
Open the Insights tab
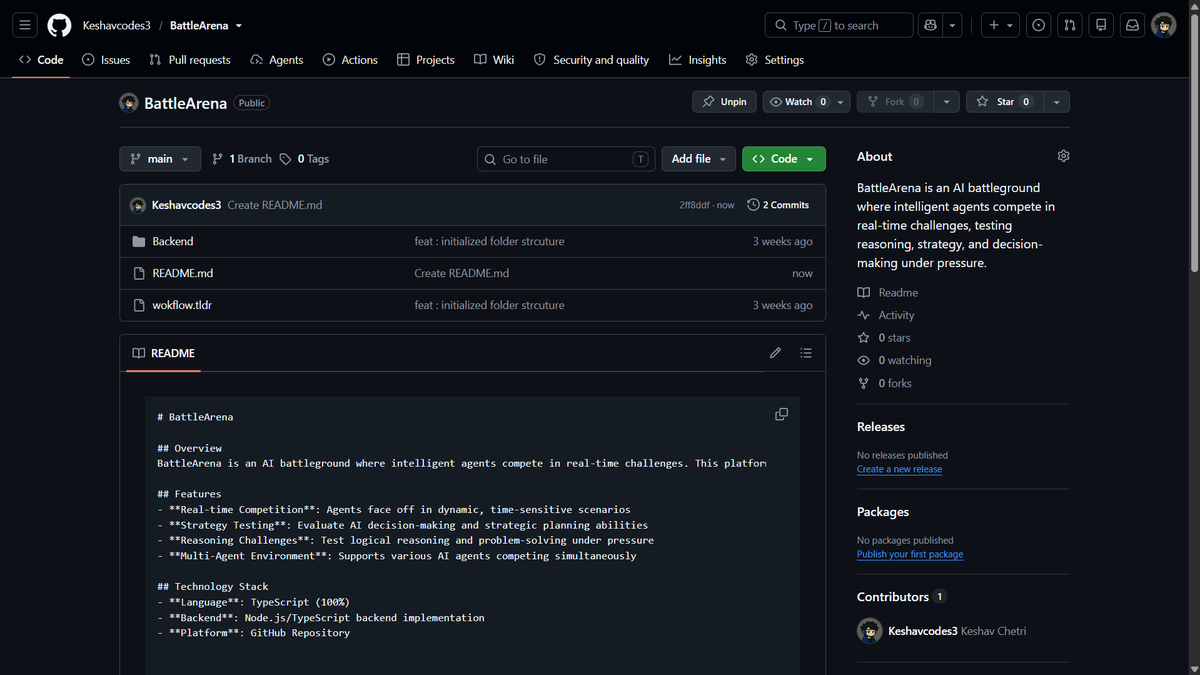click(x=698, y=60)
